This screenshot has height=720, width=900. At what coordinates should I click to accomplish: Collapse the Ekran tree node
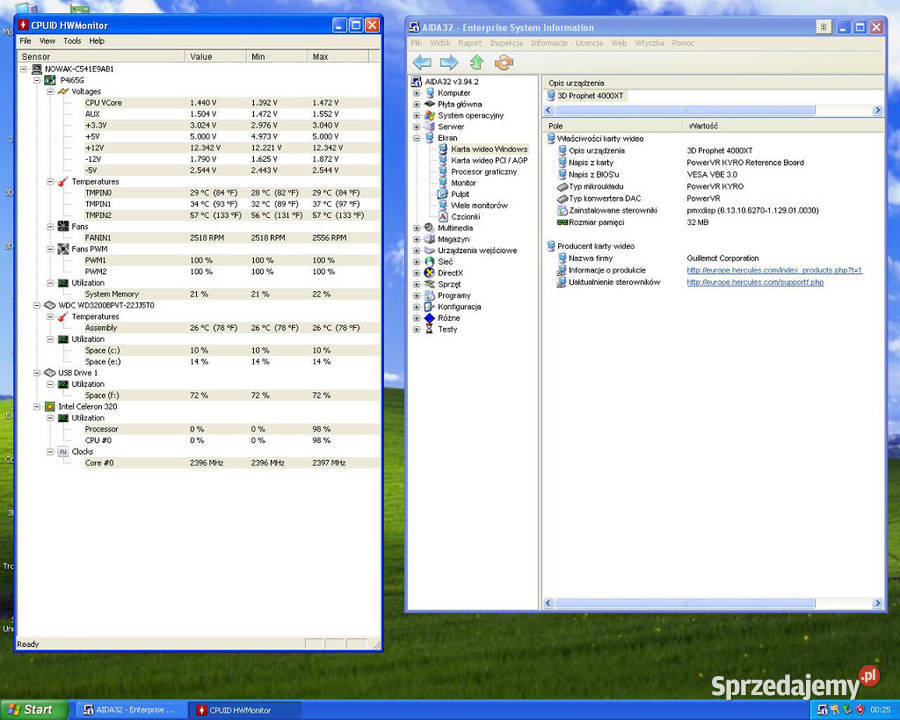[416, 138]
